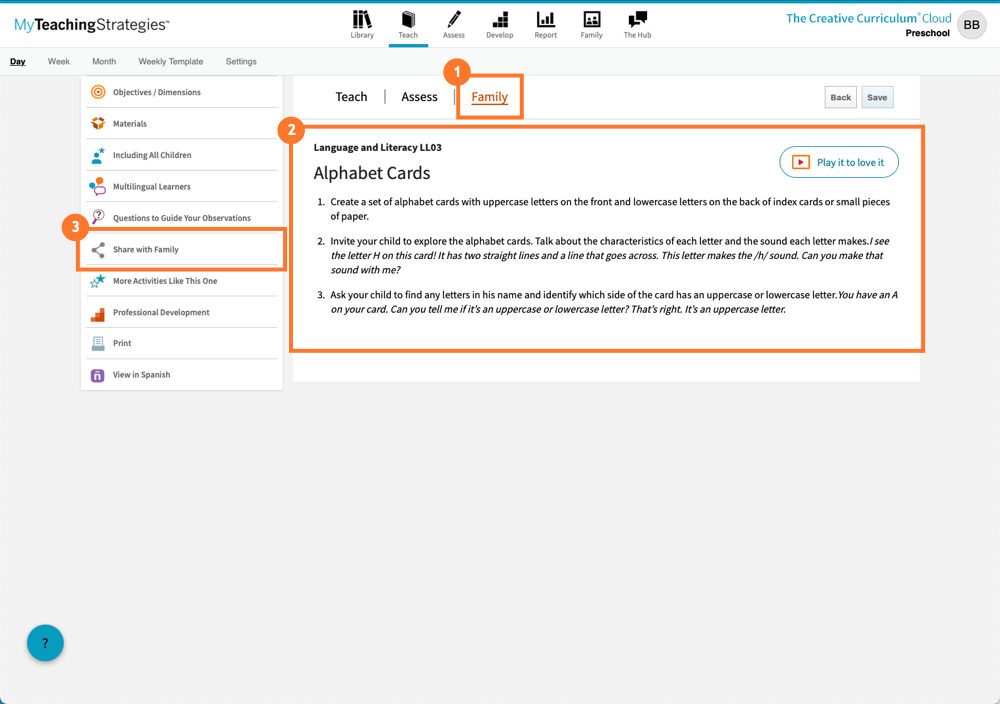
Task: Switch to the Week tab
Action: (58, 61)
